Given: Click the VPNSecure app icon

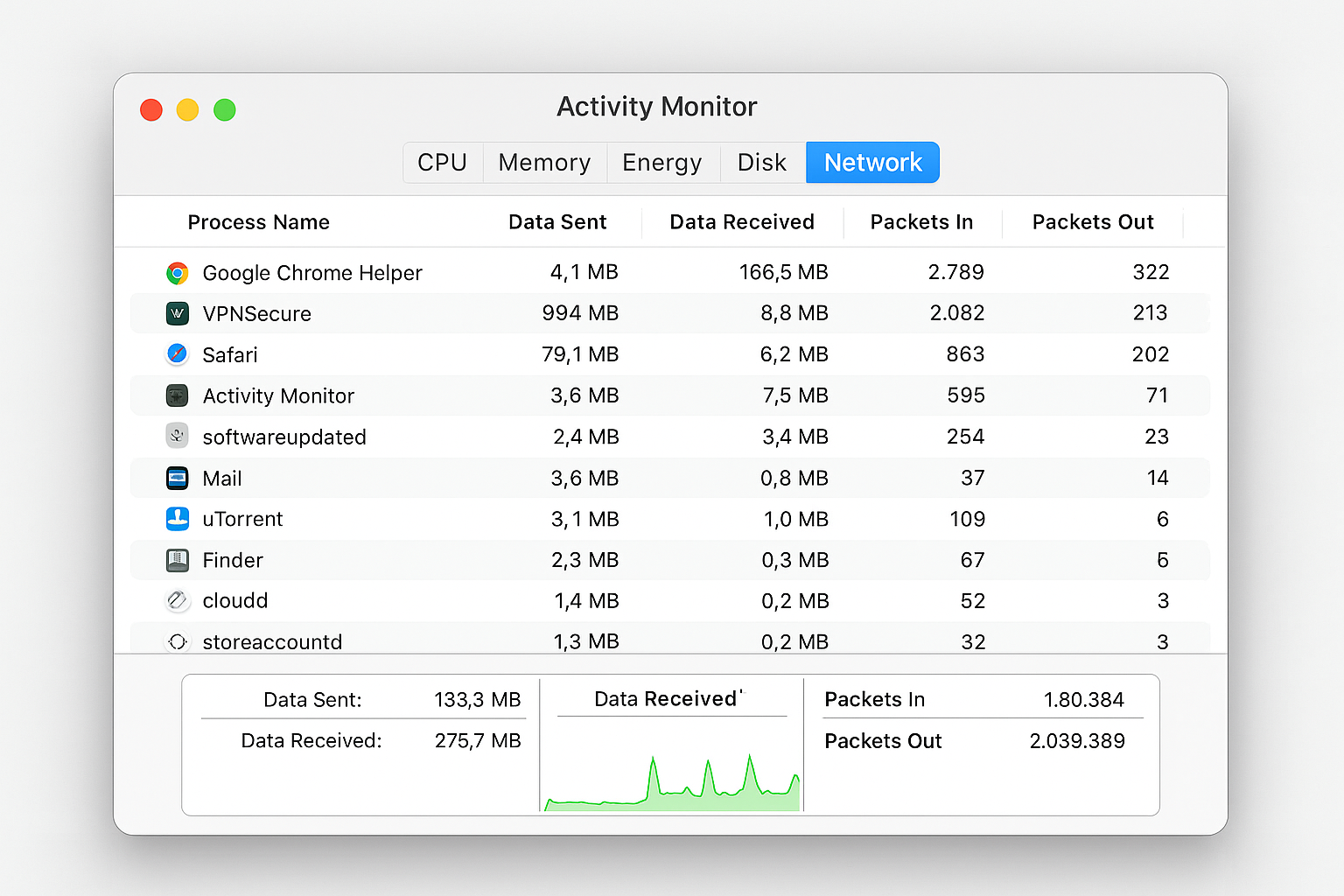Looking at the screenshot, I should tap(178, 313).
